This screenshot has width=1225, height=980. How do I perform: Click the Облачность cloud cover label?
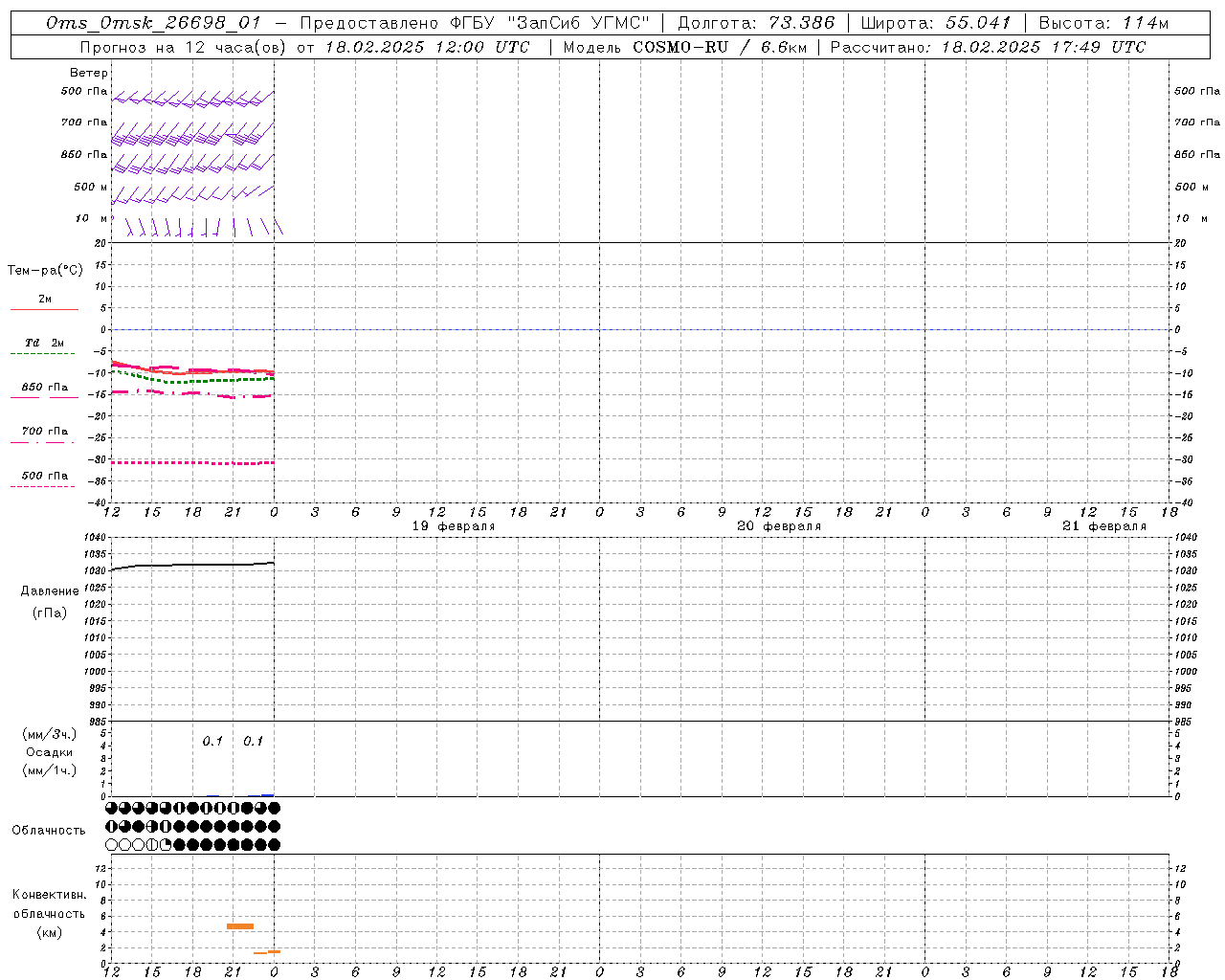49,831
